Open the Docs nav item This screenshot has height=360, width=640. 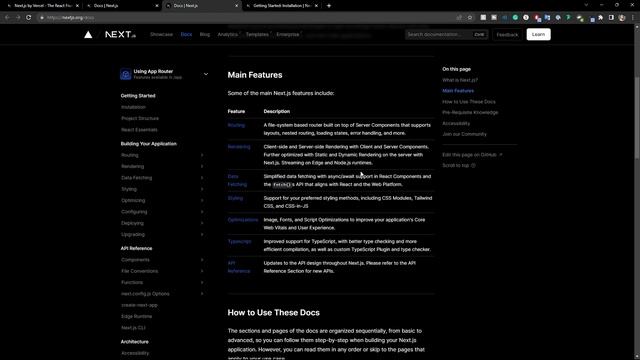(x=186, y=35)
